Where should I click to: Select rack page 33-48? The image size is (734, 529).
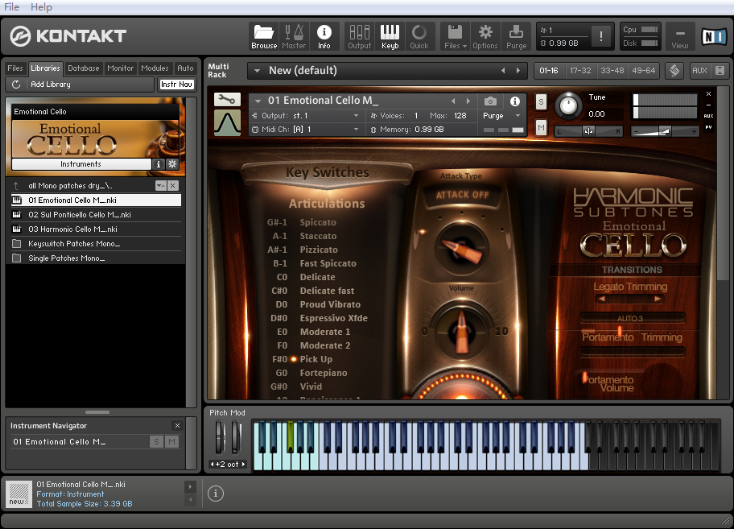(612, 71)
